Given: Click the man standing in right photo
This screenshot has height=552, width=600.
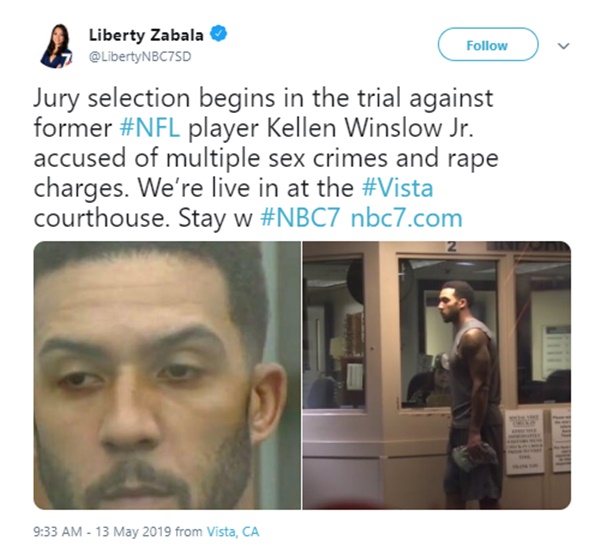Looking at the screenshot, I should click(x=470, y=394).
